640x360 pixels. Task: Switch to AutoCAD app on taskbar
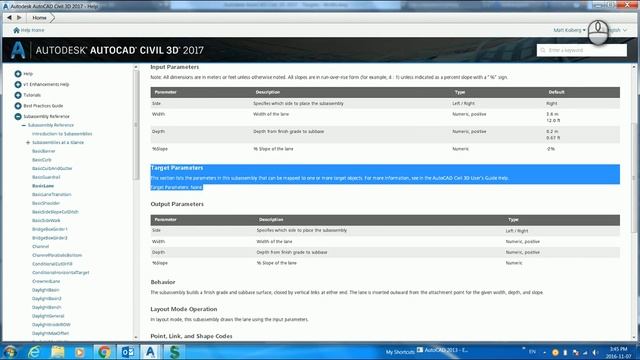(x=151, y=352)
